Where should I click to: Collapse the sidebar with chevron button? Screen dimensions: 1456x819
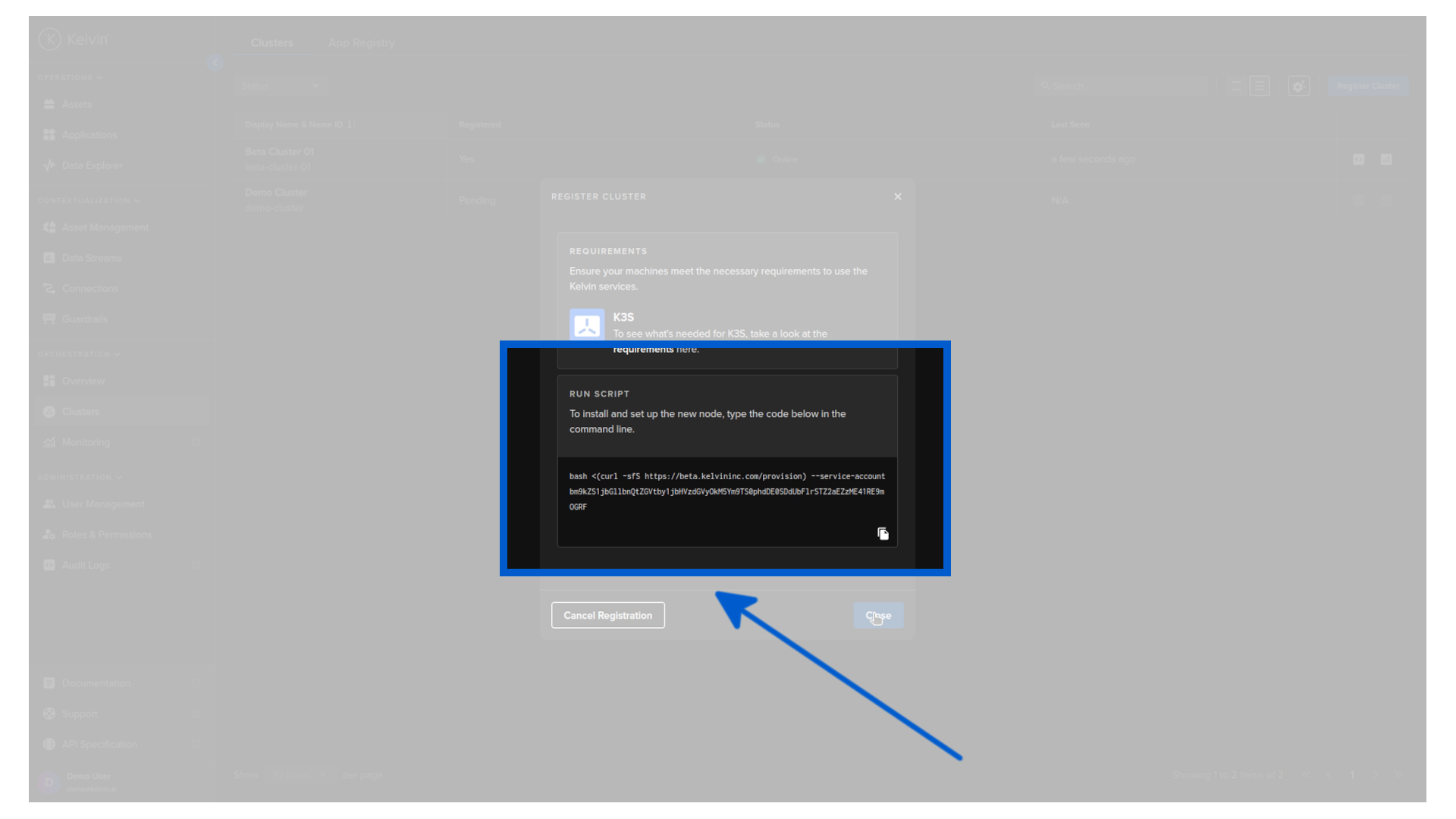point(215,63)
